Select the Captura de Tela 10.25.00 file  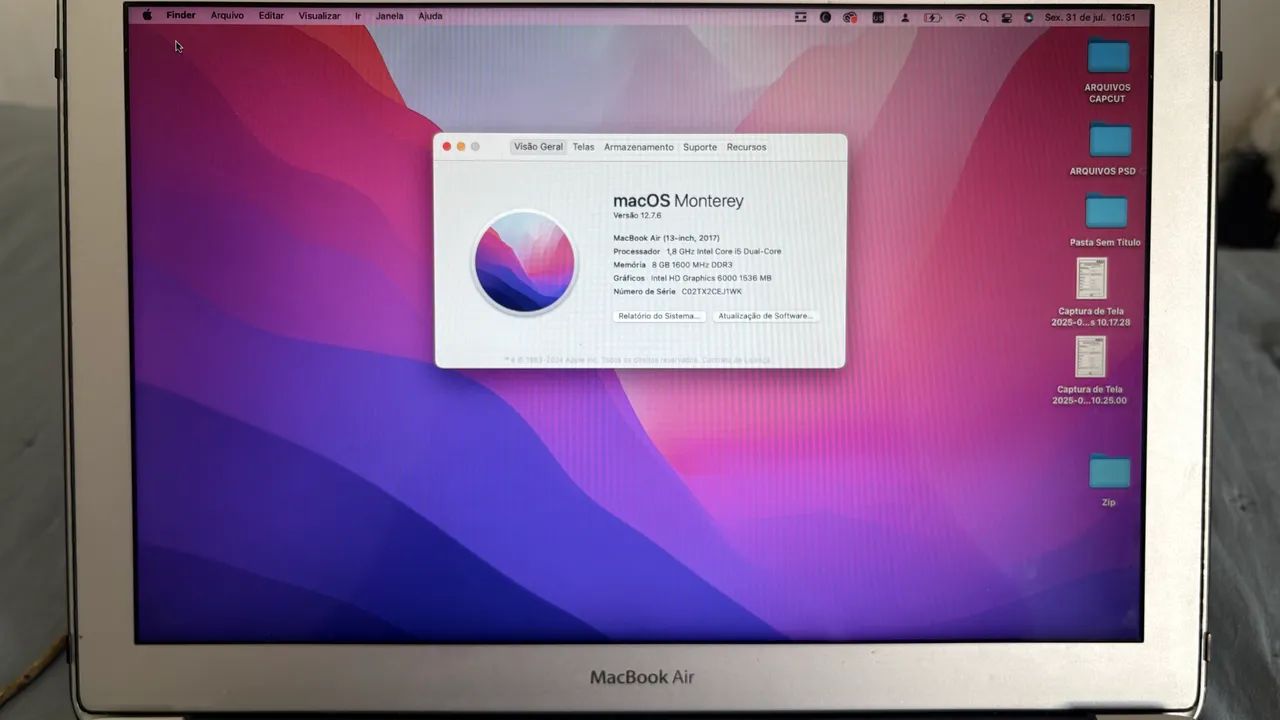click(x=1090, y=357)
